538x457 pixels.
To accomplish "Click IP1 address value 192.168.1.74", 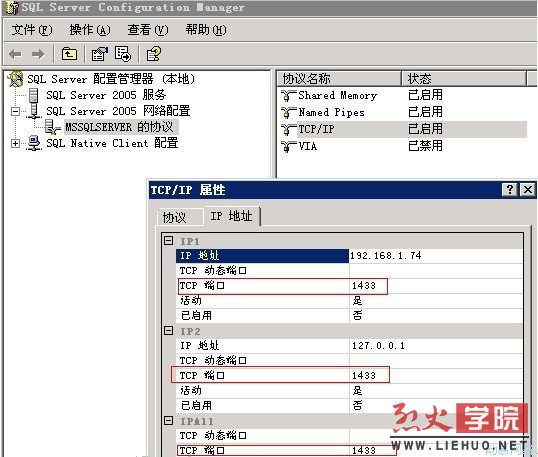I will click(386, 256).
